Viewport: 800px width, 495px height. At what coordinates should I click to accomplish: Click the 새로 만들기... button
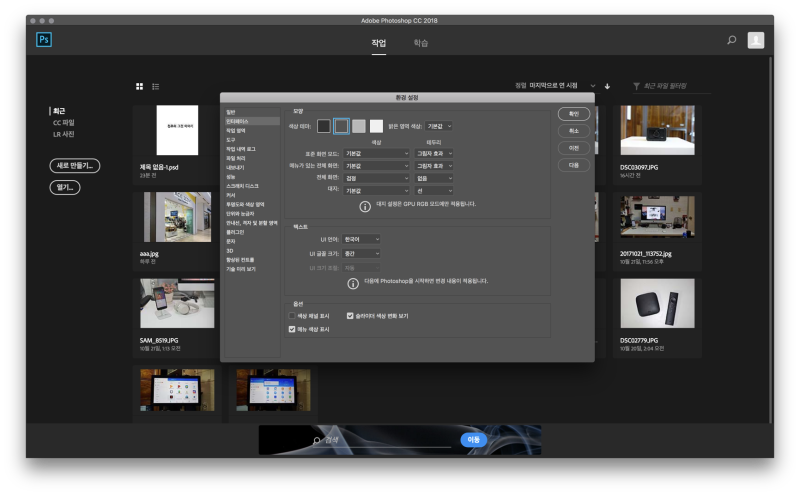click(74, 165)
